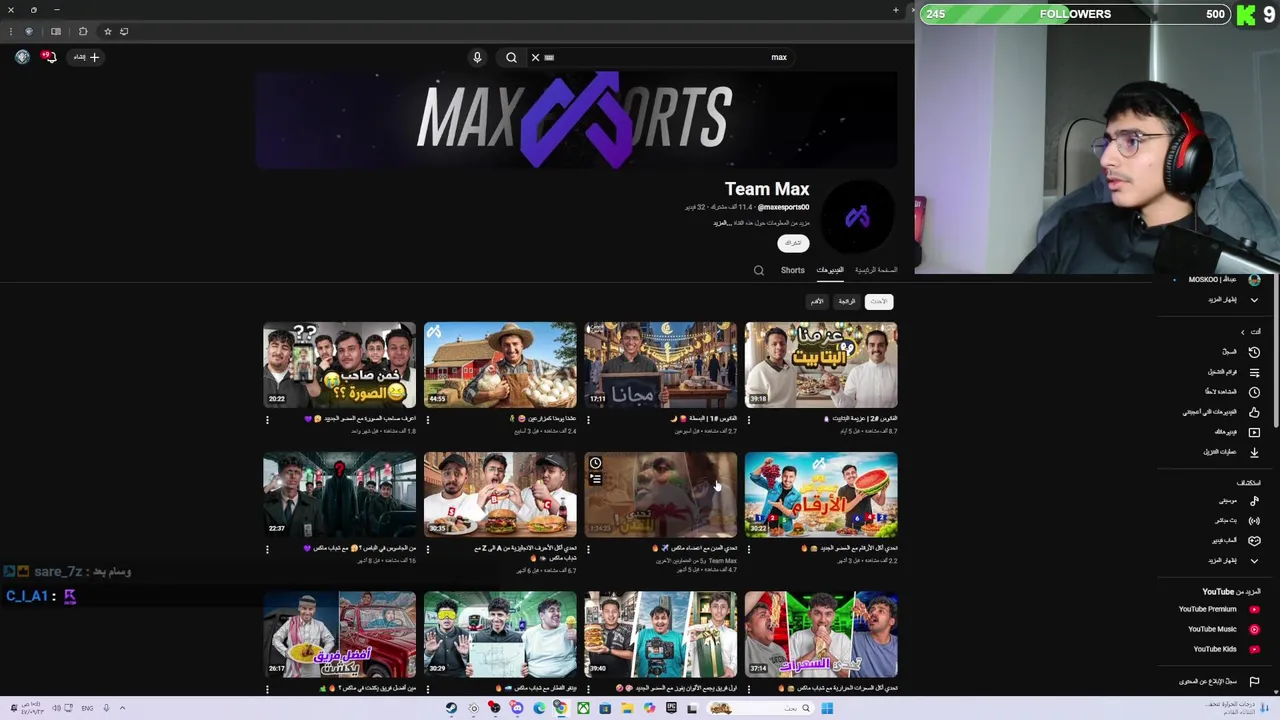Open the 30:29 video thumbnail
Image resolution: width=1280 pixels, height=720 pixels.
[x=500, y=635]
